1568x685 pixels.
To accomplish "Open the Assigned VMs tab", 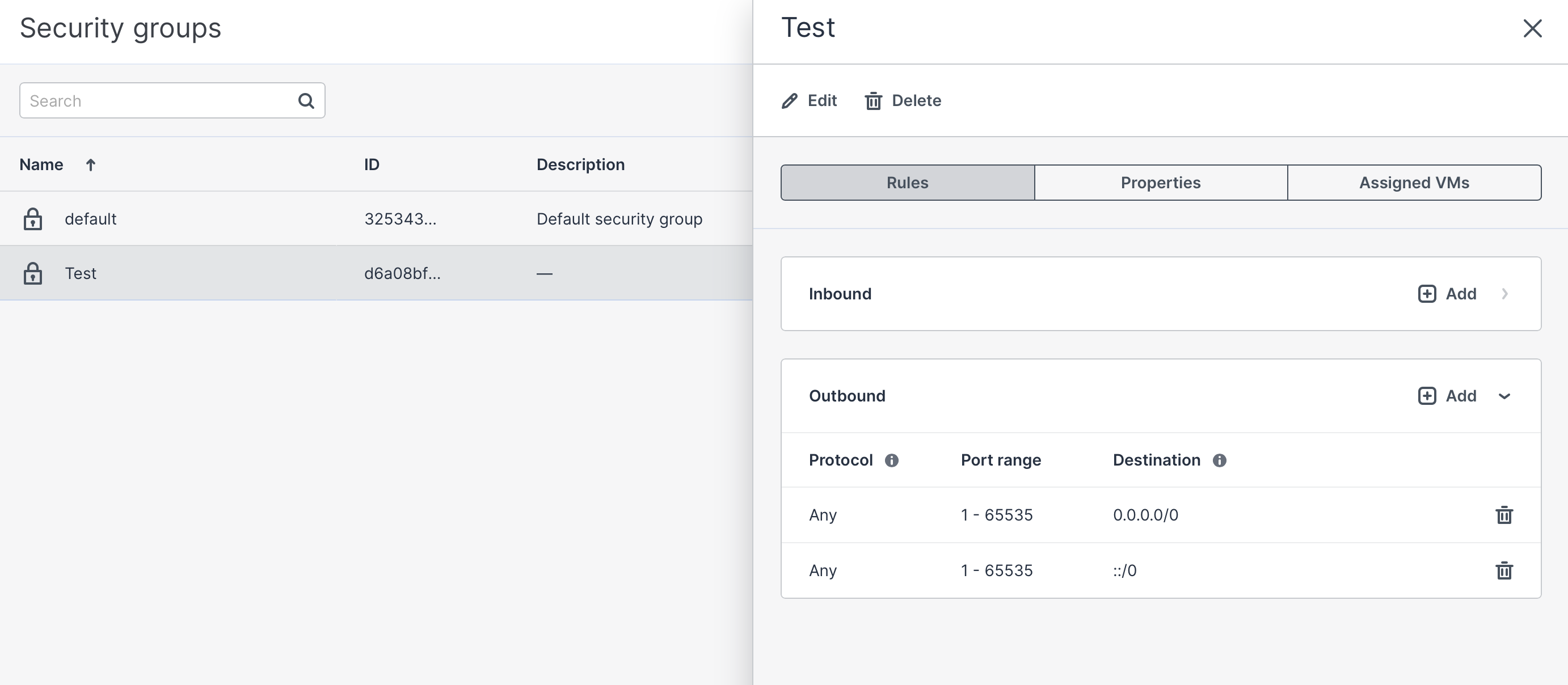I will (1413, 183).
